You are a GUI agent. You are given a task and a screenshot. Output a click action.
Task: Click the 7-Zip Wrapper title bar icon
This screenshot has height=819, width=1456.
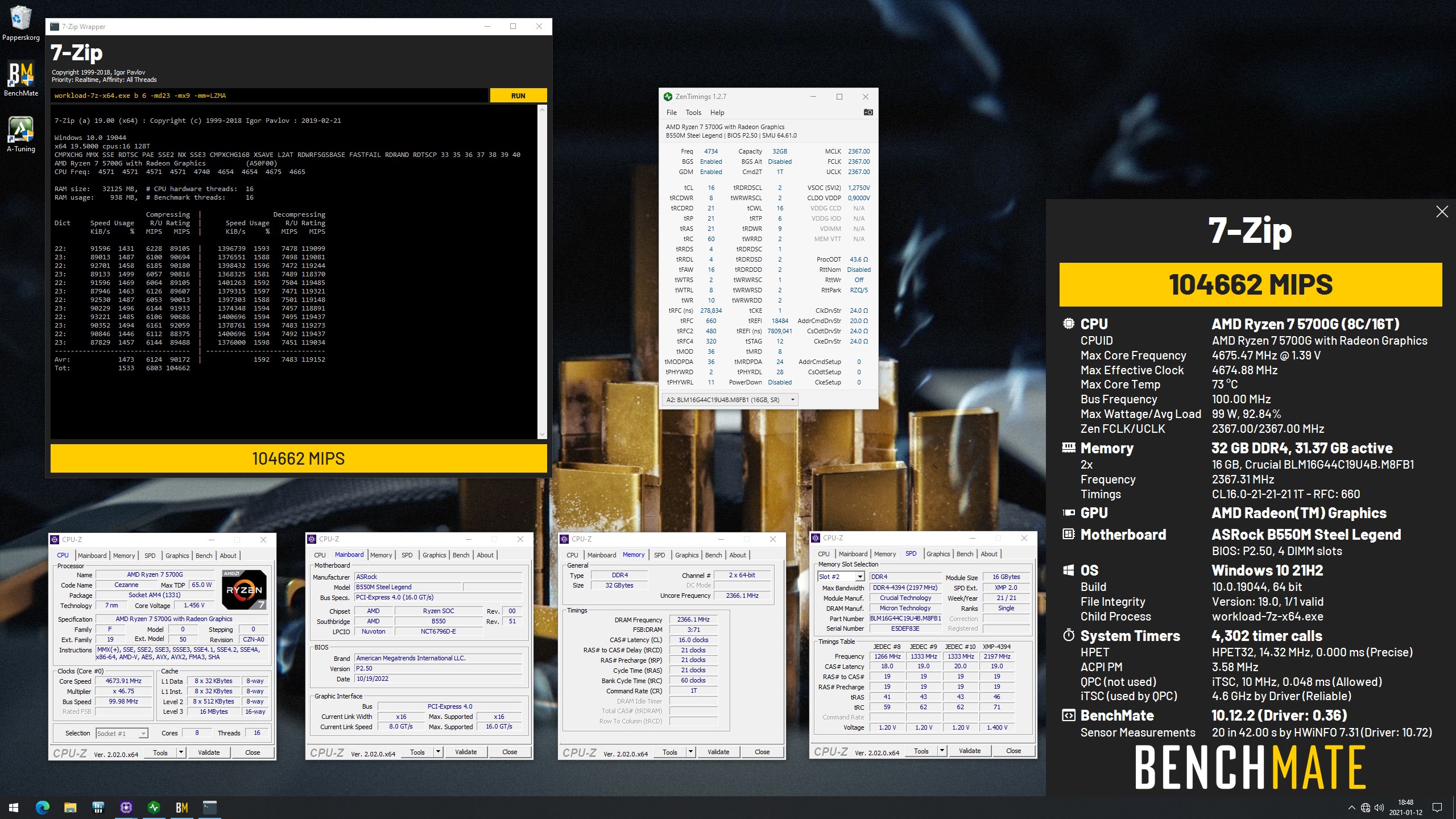click(x=55, y=27)
